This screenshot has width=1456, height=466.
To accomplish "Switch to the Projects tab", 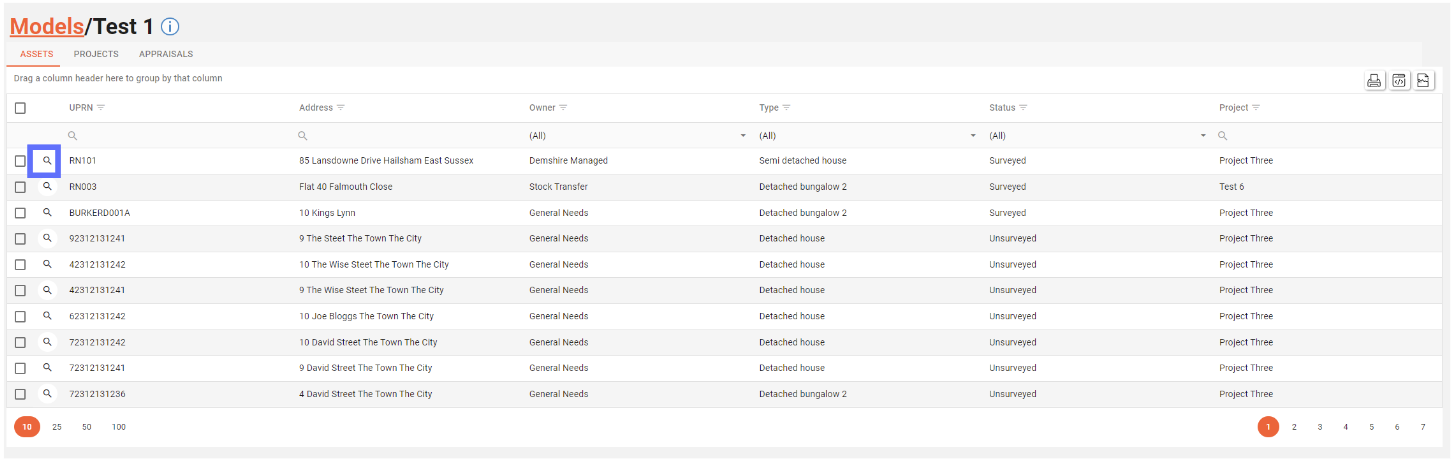I will pos(96,54).
